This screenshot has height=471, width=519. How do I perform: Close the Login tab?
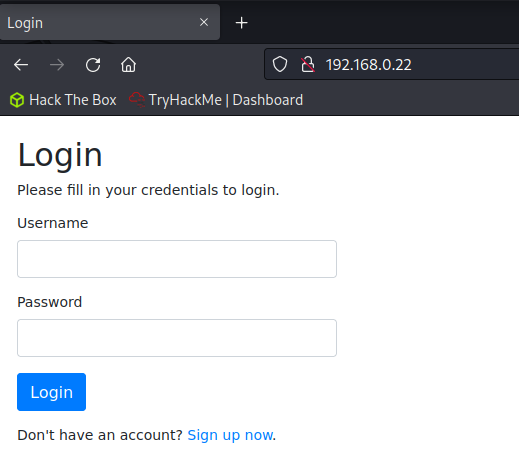click(x=204, y=22)
